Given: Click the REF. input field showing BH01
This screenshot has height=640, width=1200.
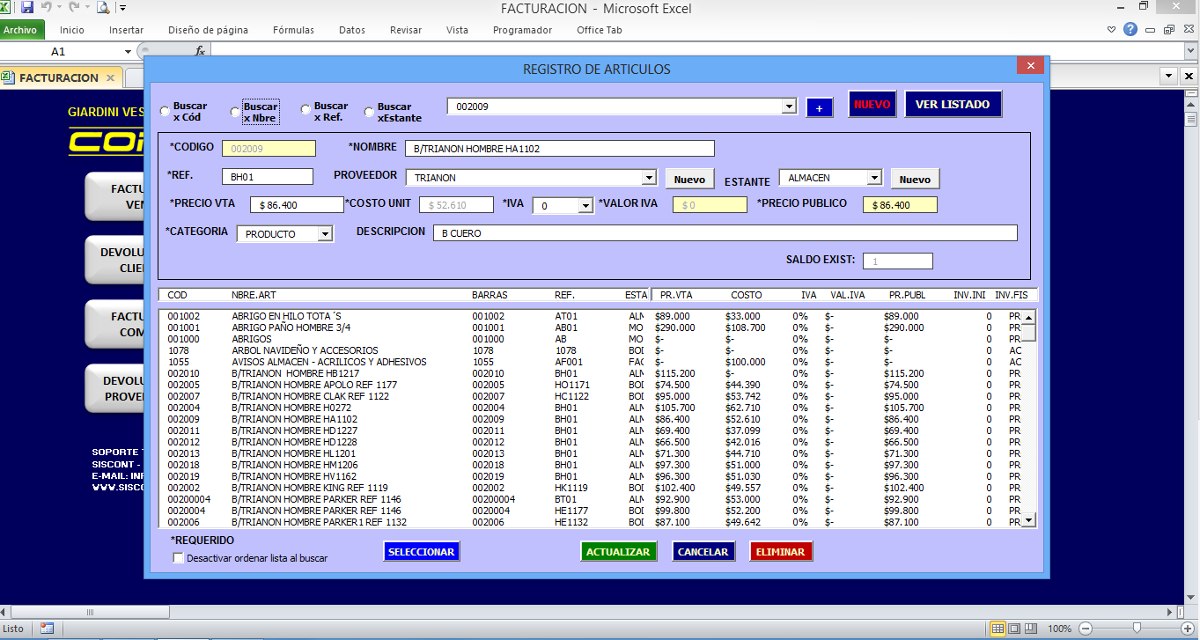Looking at the screenshot, I should coord(267,177).
